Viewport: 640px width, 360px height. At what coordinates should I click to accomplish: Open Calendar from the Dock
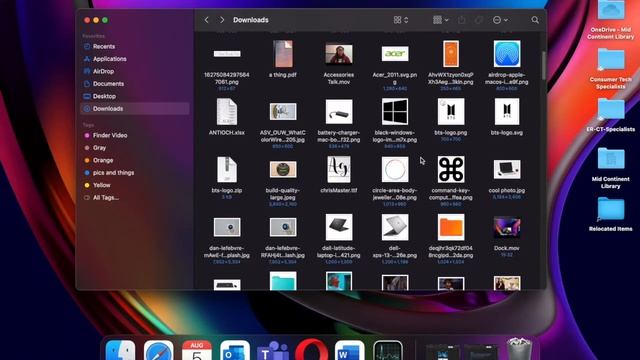(197, 351)
